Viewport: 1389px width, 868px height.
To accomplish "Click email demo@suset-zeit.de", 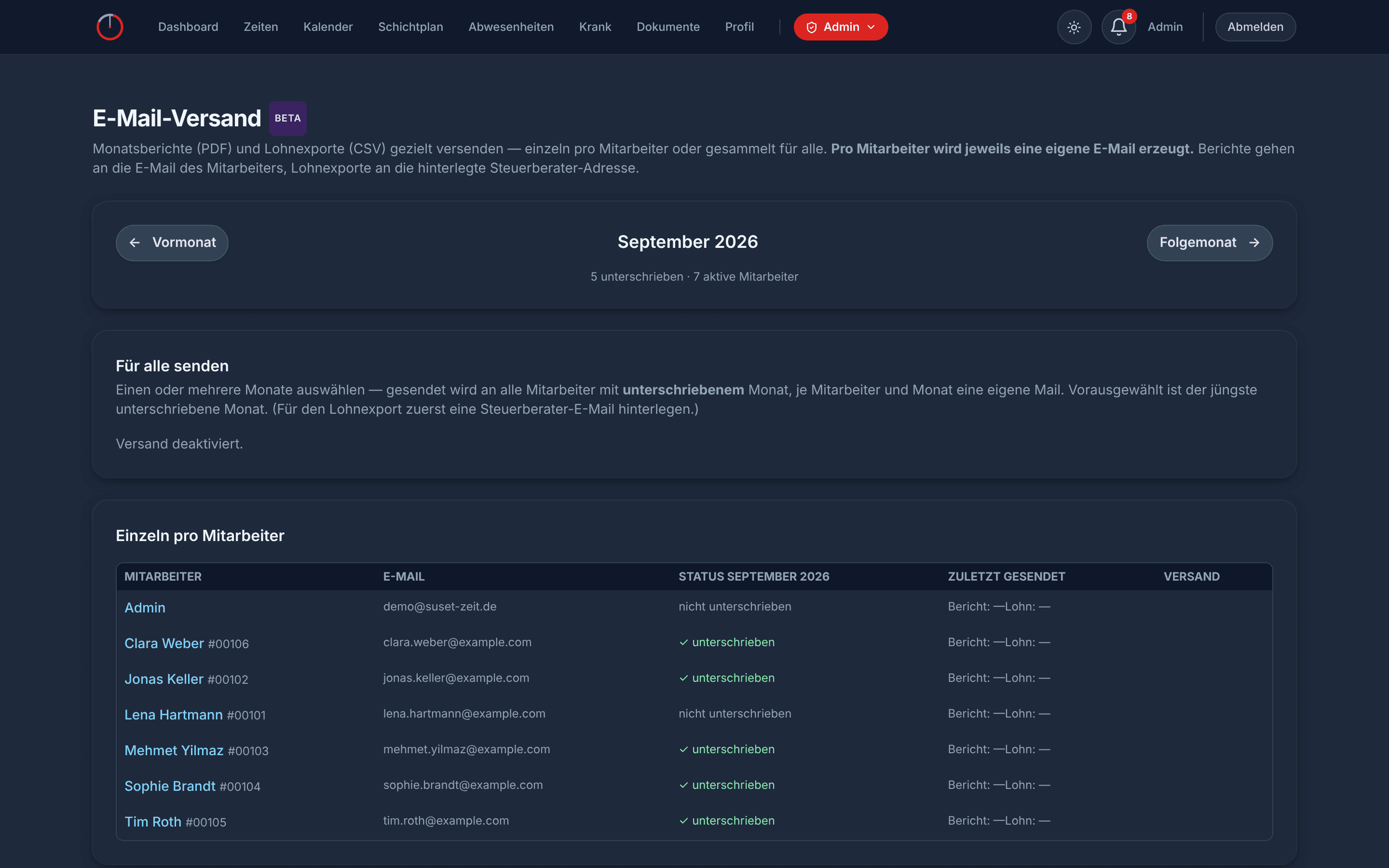I will 440,606.
